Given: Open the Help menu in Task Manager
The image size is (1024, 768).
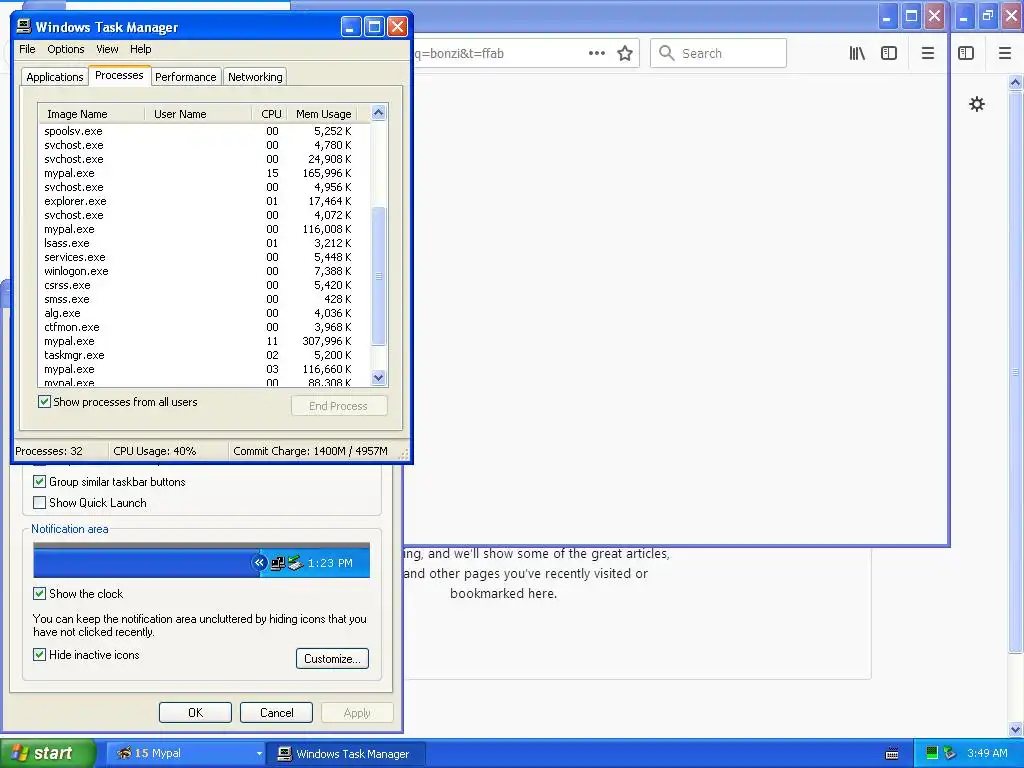Looking at the screenshot, I should 140,49.
